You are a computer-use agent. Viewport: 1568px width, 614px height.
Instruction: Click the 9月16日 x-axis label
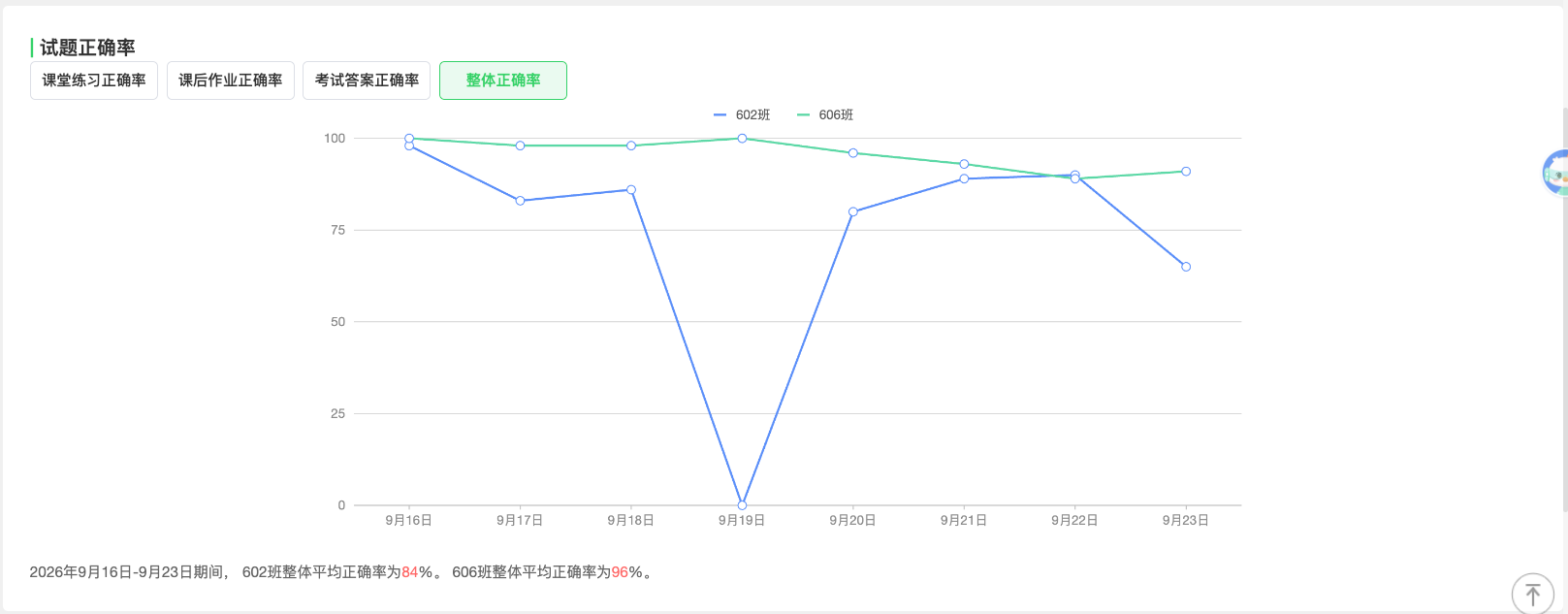tap(409, 521)
